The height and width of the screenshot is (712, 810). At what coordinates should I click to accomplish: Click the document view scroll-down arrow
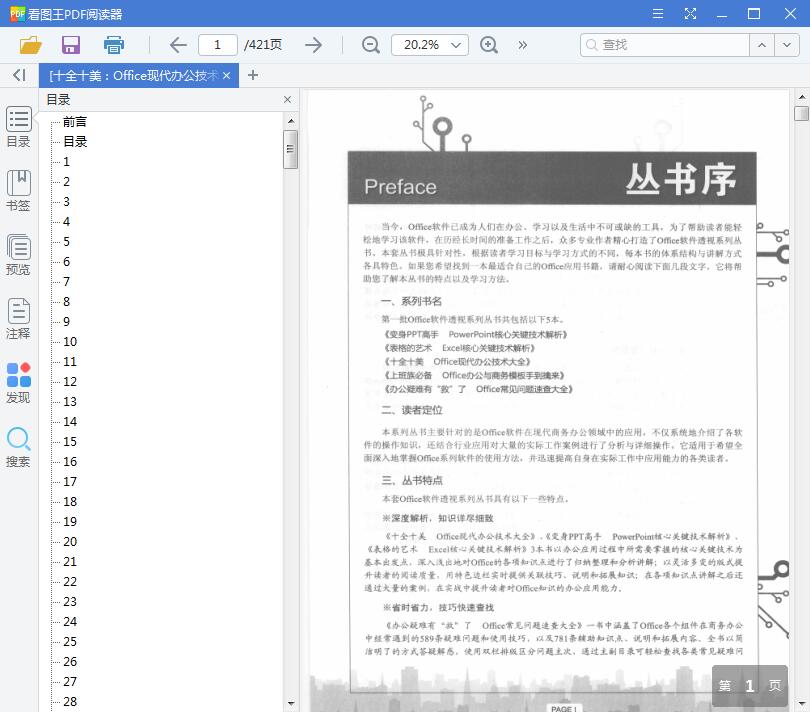point(801,703)
